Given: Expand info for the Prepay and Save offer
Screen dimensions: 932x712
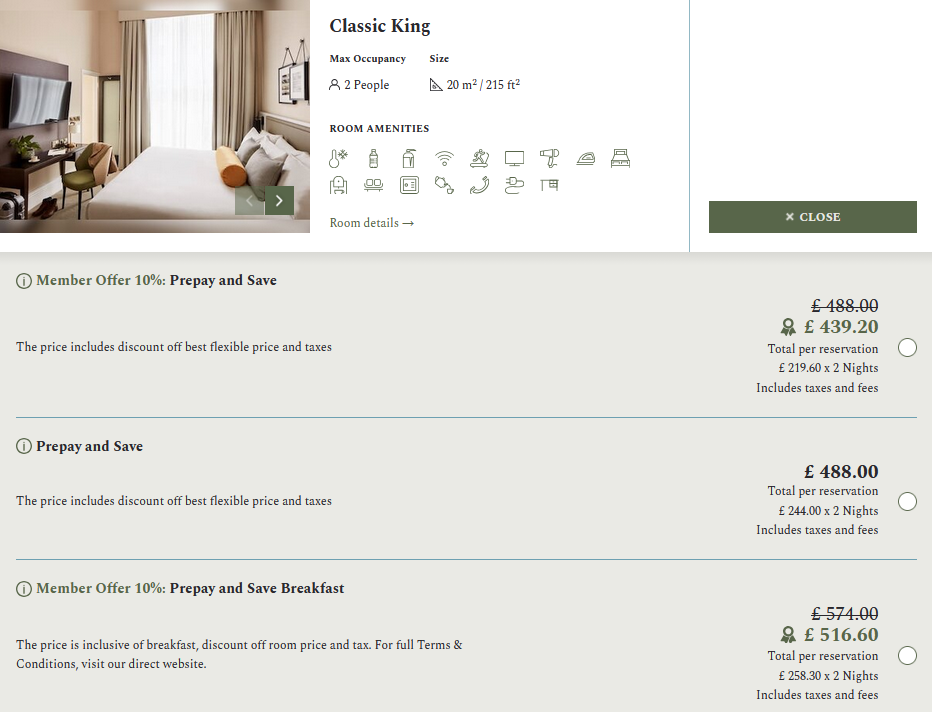Looking at the screenshot, I should 23,447.
